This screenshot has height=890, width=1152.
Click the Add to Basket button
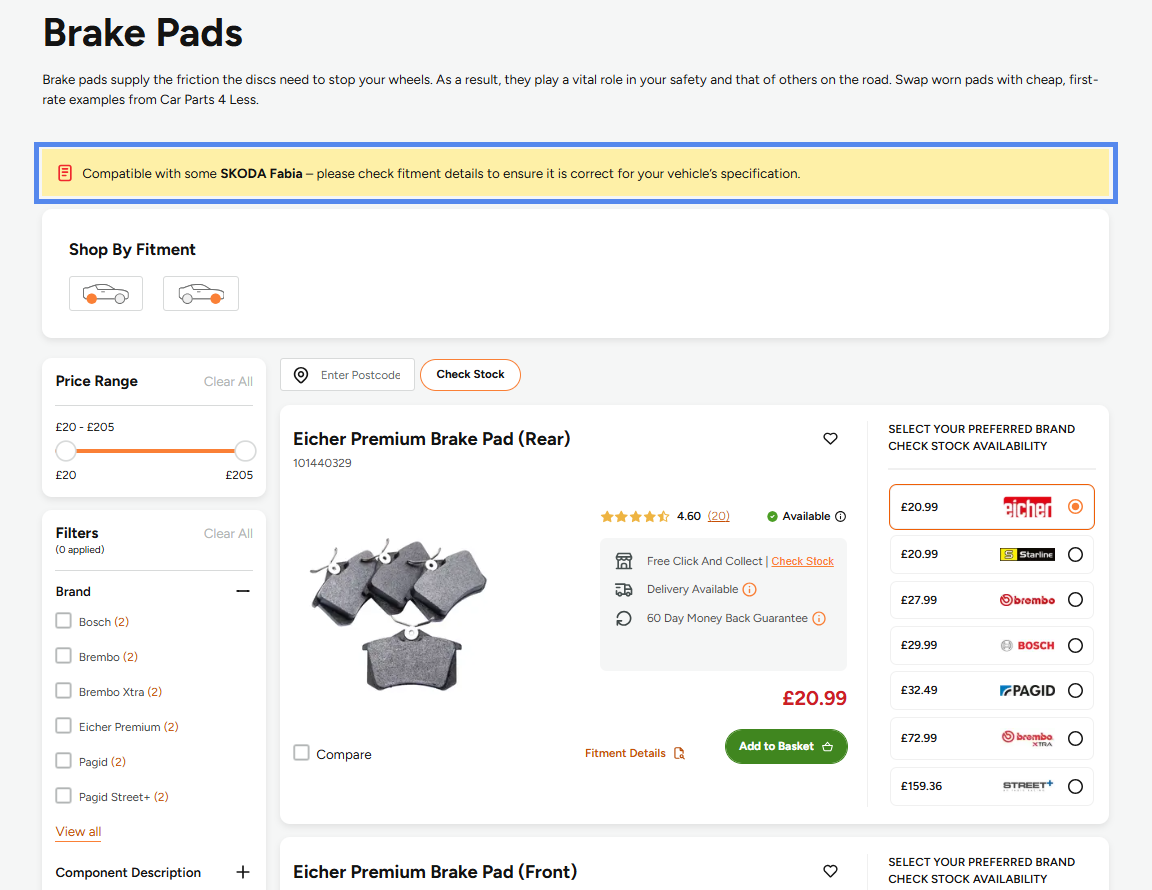[x=786, y=747]
